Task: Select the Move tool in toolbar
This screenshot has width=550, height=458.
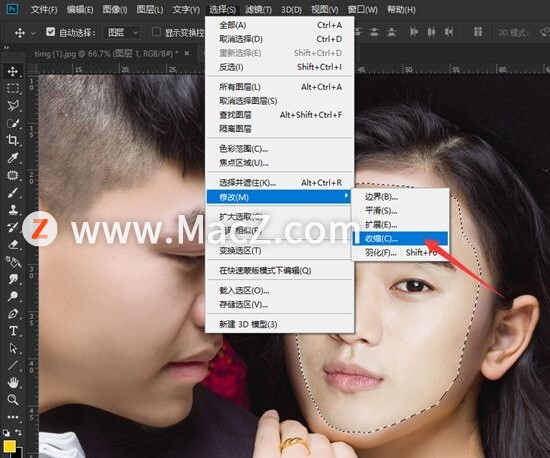Action: [x=13, y=72]
